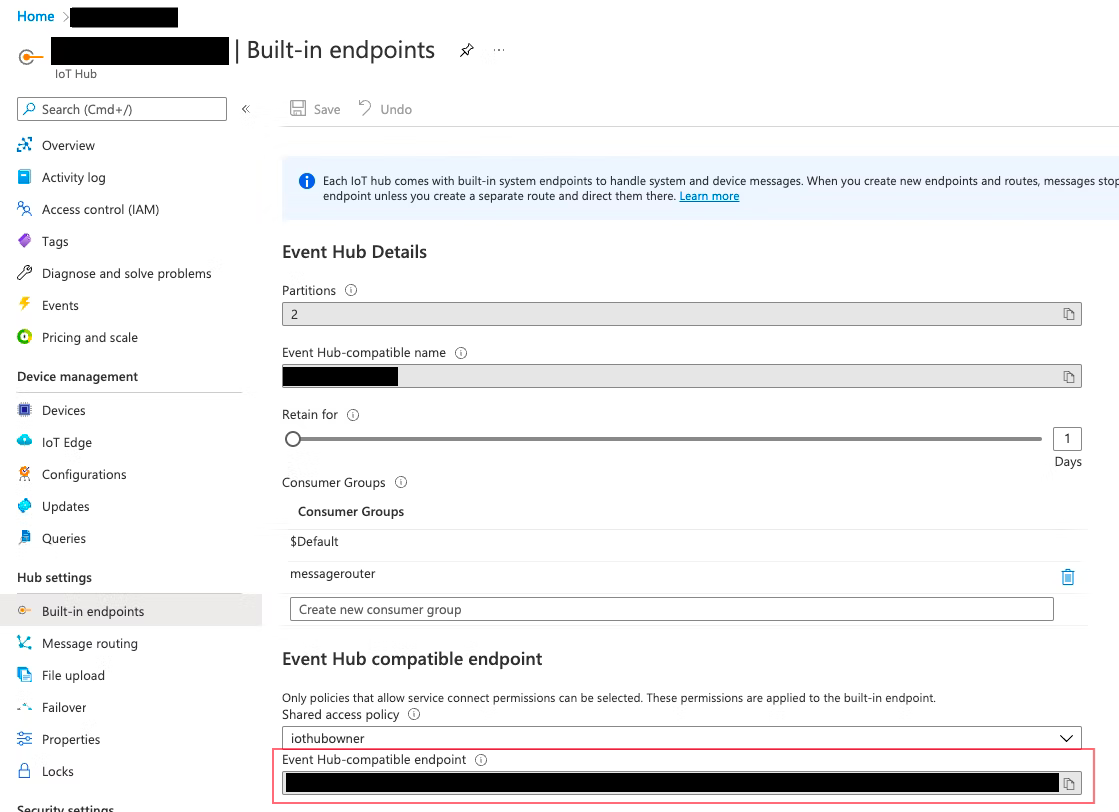1119x812 pixels.
Task: Click the Queries icon
Action: click(x=24, y=538)
